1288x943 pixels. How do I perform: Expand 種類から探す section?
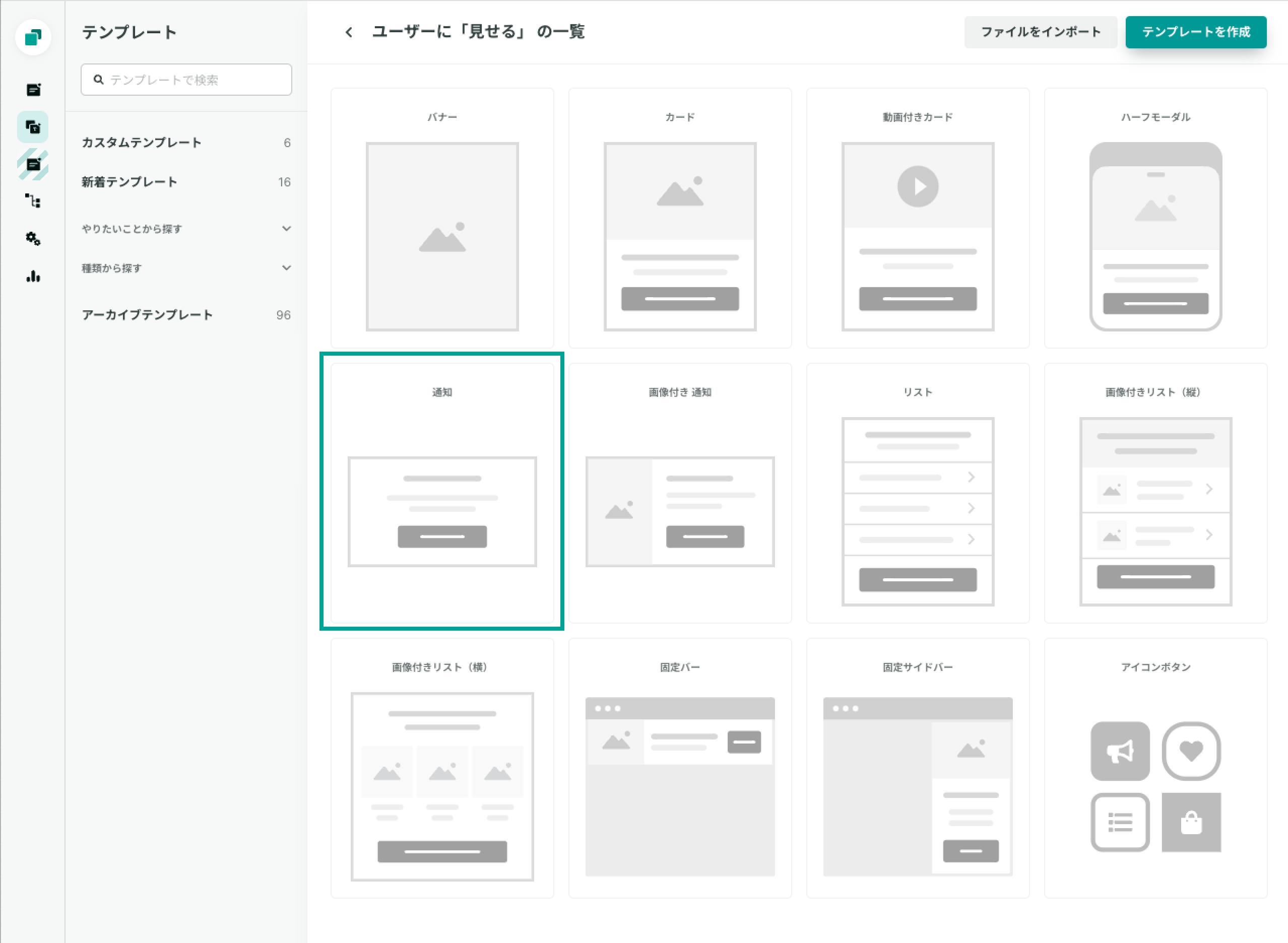tap(186, 268)
